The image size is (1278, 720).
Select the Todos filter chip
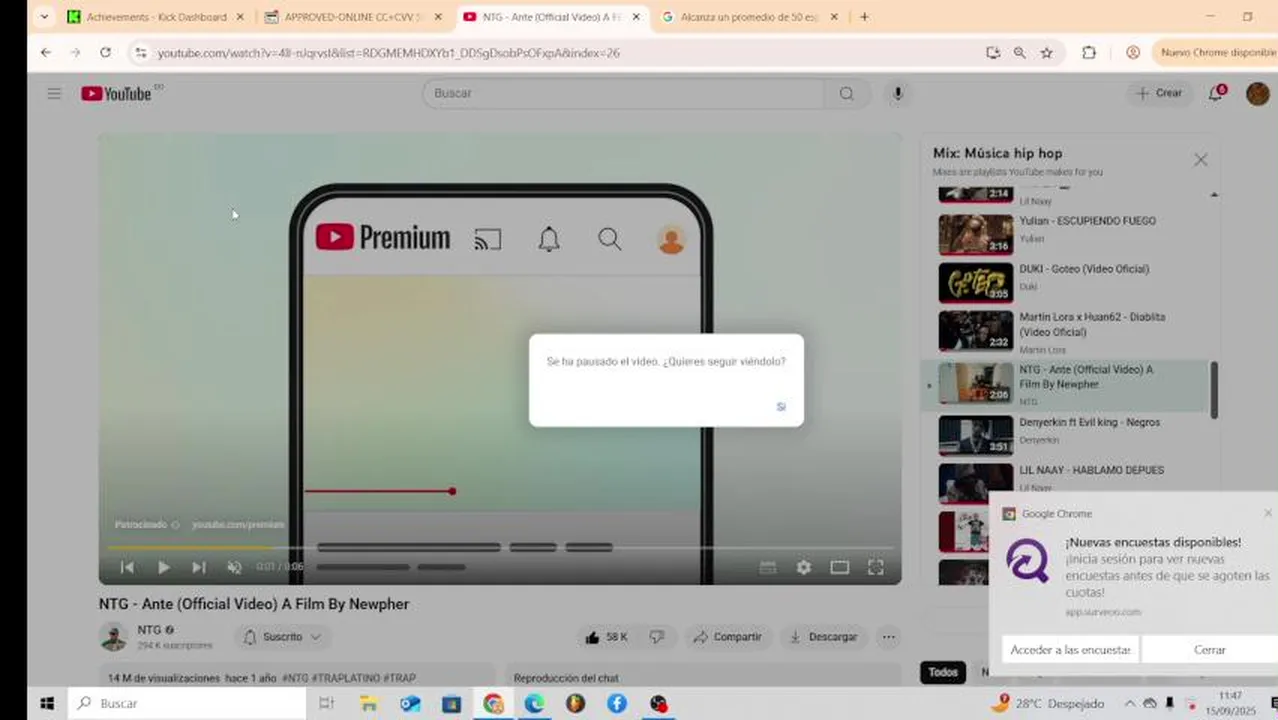tap(943, 672)
